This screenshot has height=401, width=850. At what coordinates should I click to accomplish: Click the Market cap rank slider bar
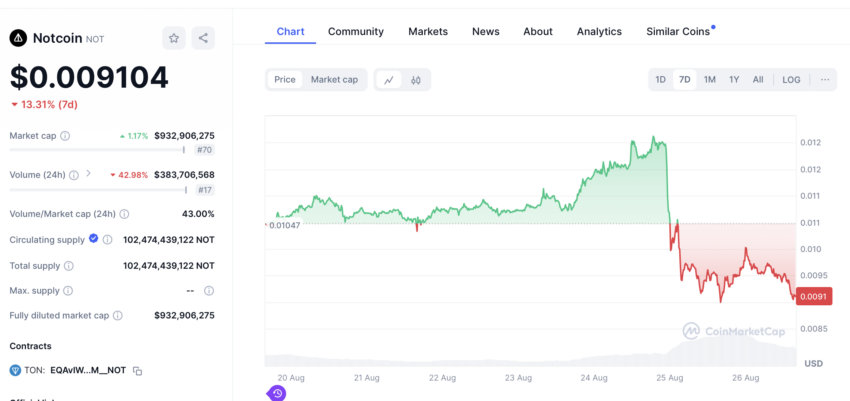(98, 150)
